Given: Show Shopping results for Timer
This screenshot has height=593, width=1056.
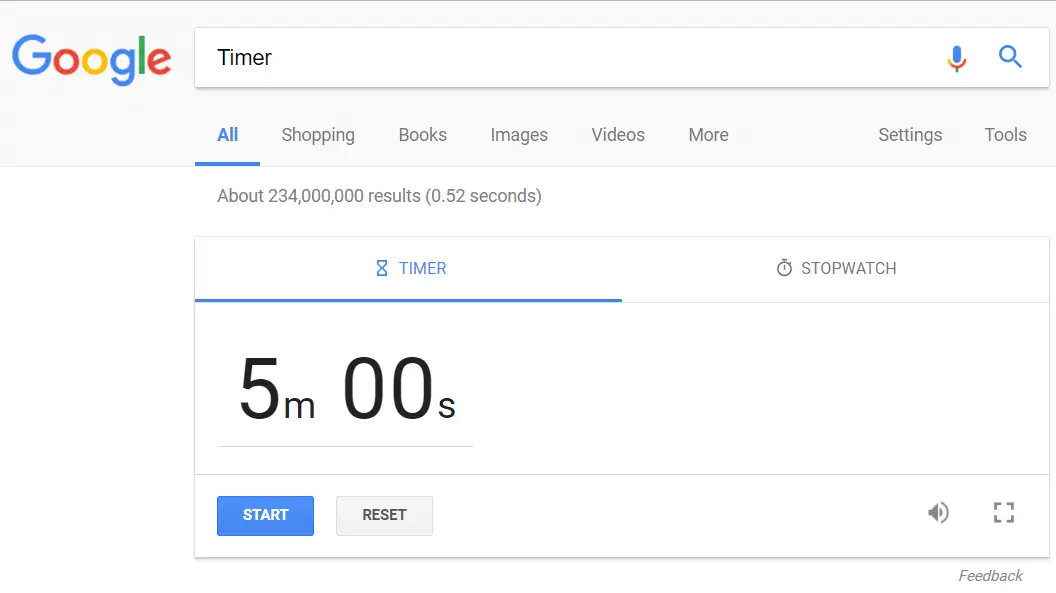Looking at the screenshot, I should pyautogui.click(x=318, y=135).
